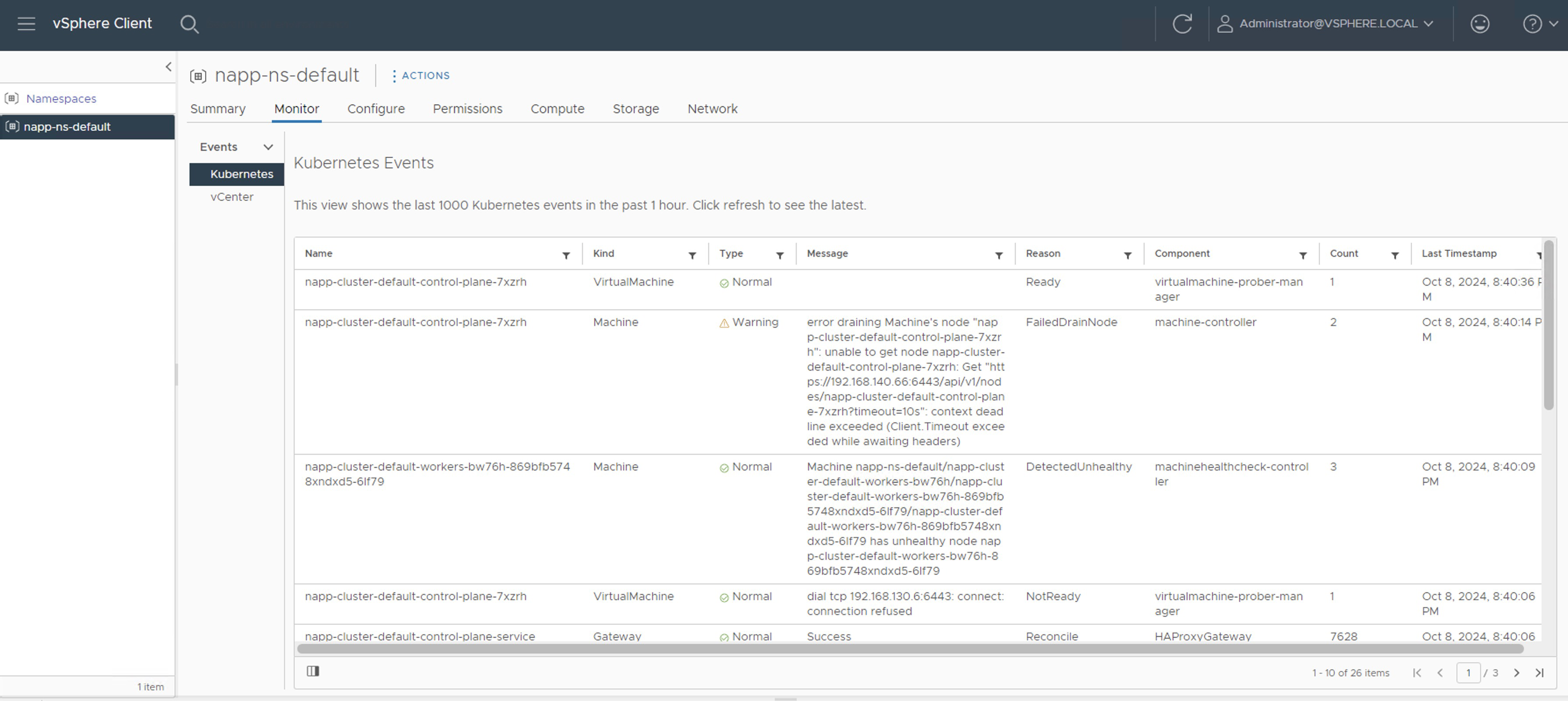The height and width of the screenshot is (701, 1568).
Task: Go to Namespaces link
Action: pos(61,99)
